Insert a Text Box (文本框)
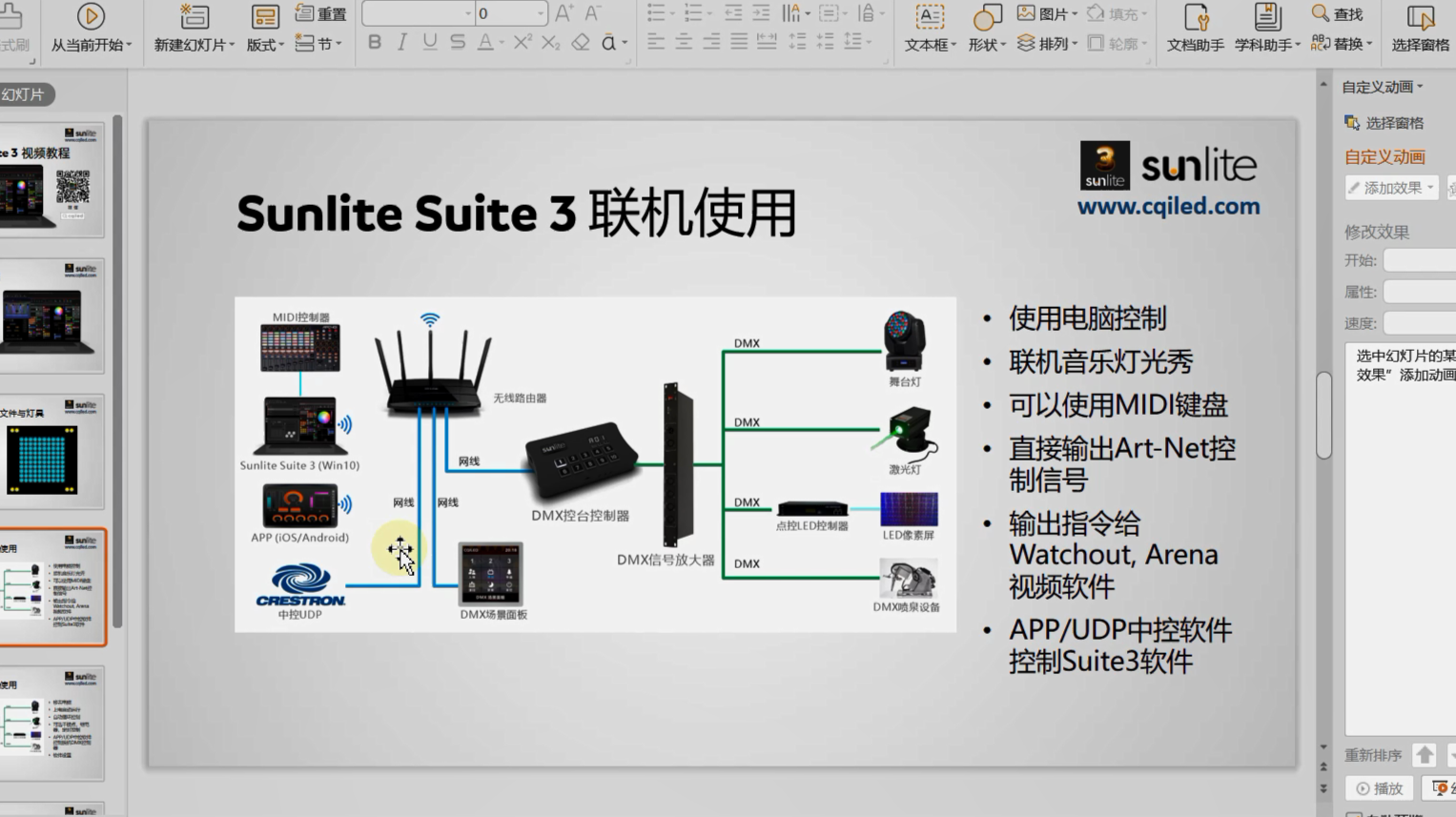The image size is (1456, 817). [x=930, y=27]
